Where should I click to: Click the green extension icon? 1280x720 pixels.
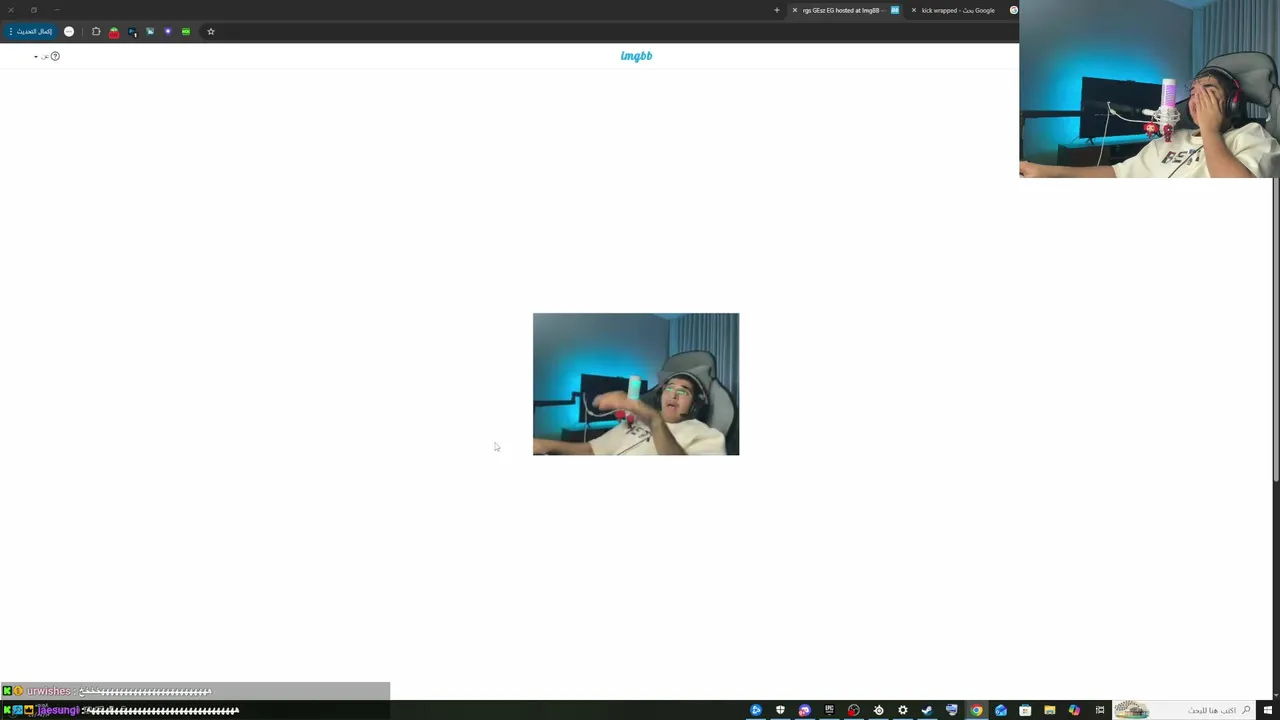click(186, 31)
